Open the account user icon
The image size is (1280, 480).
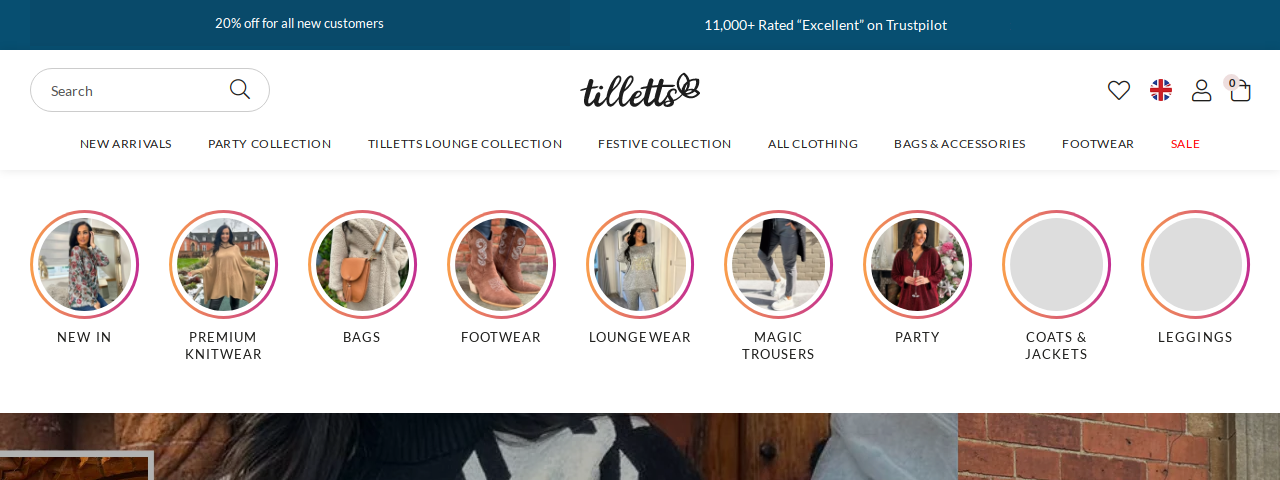[x=1201, y=90]
